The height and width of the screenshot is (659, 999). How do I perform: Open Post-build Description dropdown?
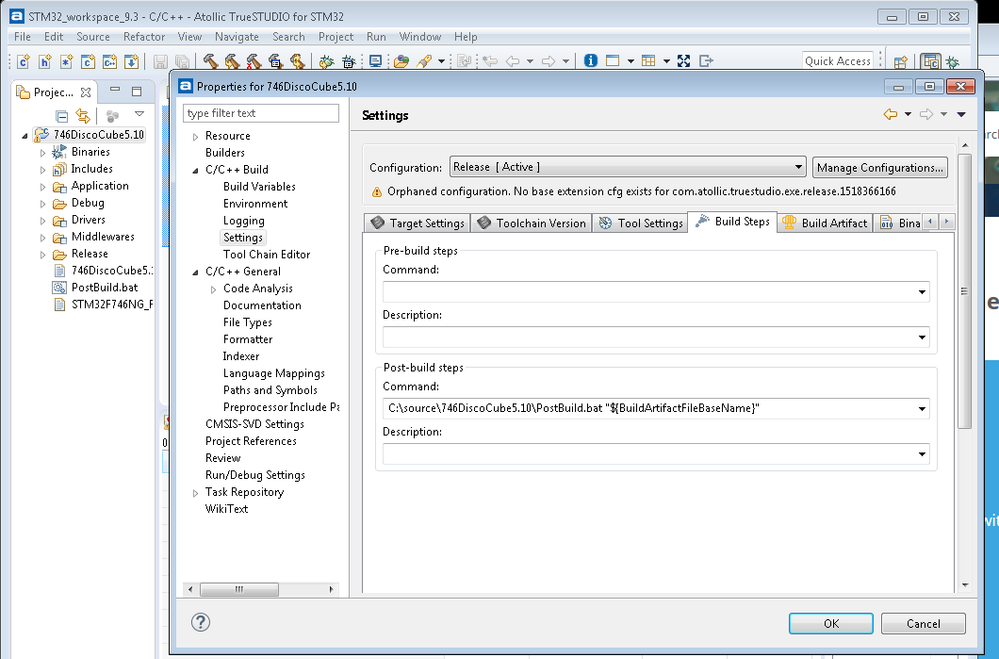[922, 454]
